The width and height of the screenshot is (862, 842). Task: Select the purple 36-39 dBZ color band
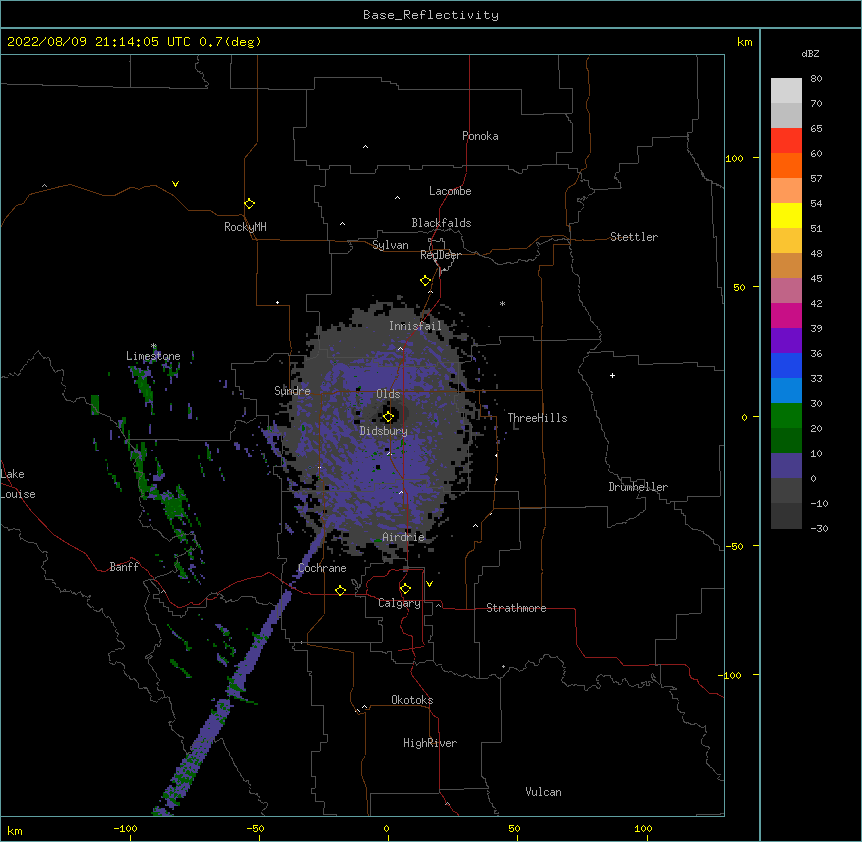coord(786,341)
